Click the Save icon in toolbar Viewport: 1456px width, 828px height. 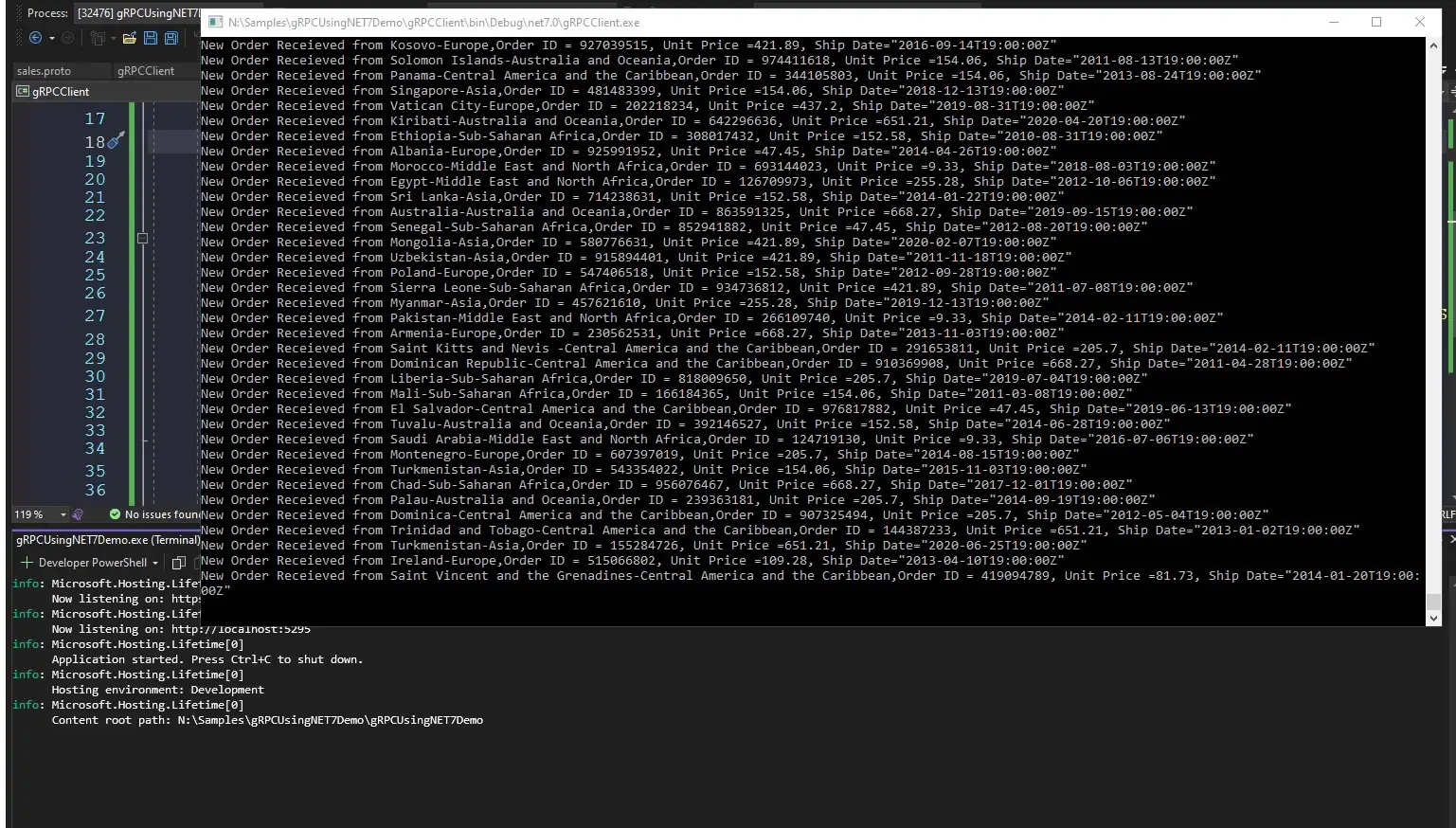(x=150, y=38)
